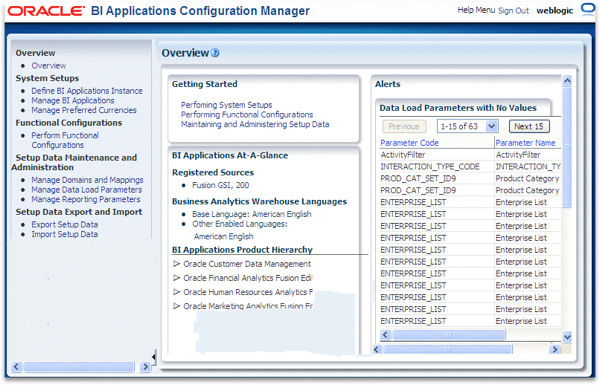Click the left pane collapse splitter arrow

[153, 358]
